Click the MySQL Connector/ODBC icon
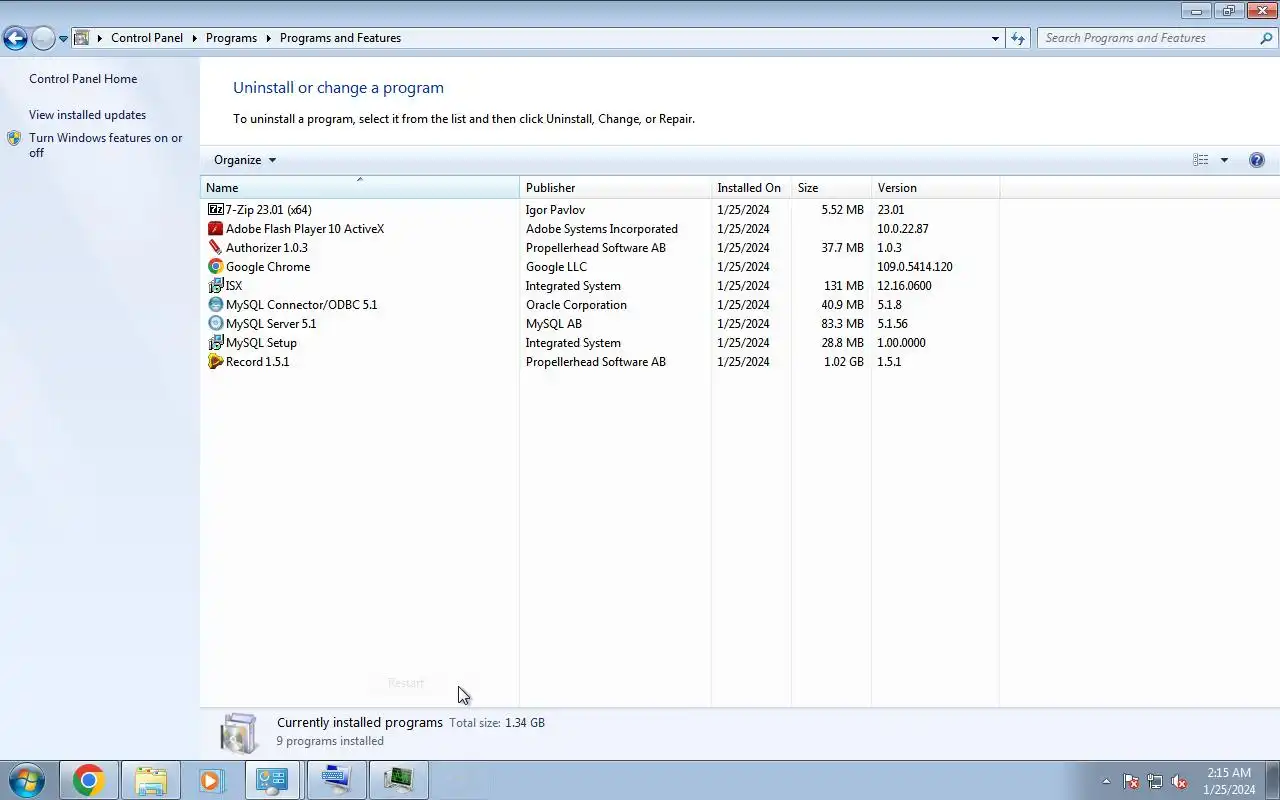The height and width of the screenshot is (800, 1280). (216, 305)
